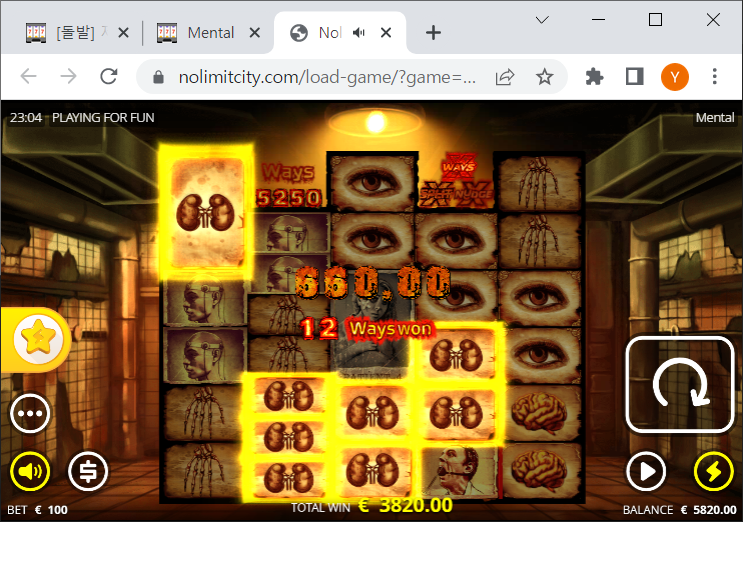Click the top brain symbol on reel five
743x587 pixels.
click(x=539, y=413)
